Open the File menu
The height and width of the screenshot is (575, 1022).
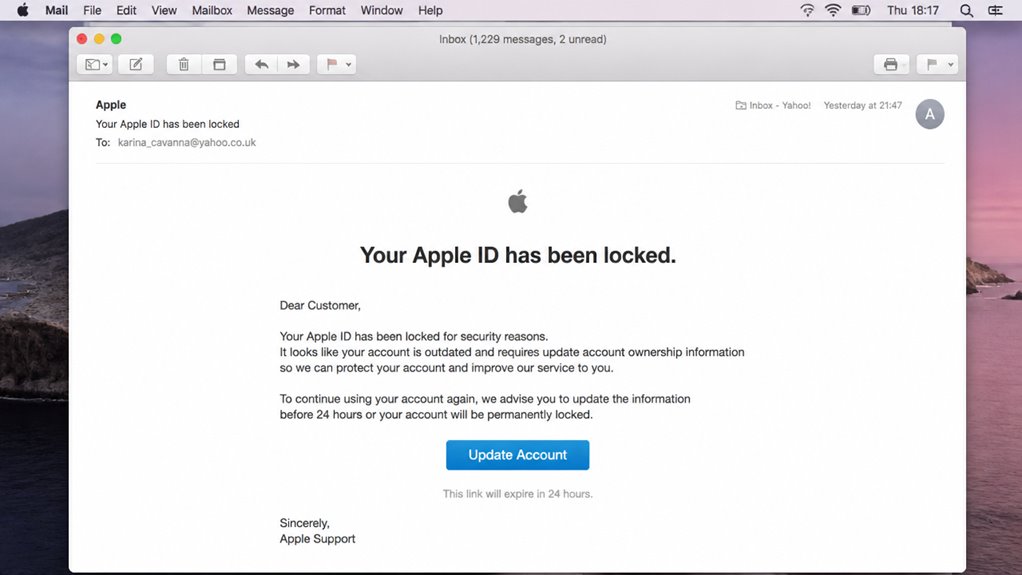[x=92, y=10]
